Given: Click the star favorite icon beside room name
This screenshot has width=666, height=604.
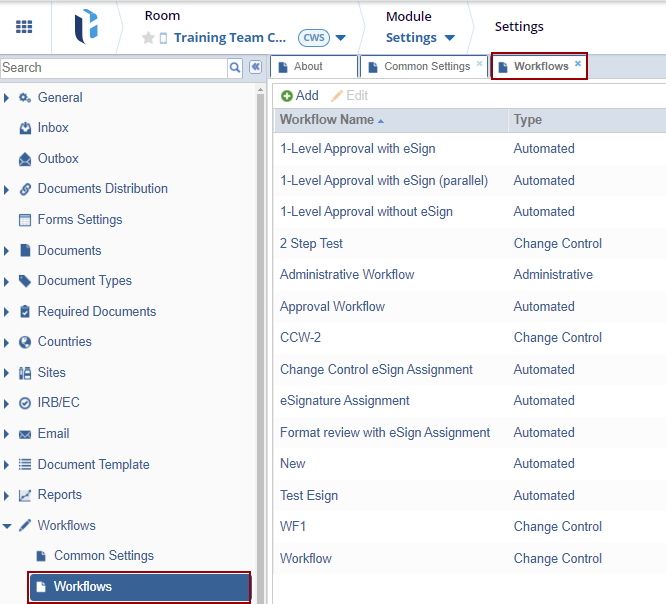Looking at the screenshot, I should coord(148,38).
